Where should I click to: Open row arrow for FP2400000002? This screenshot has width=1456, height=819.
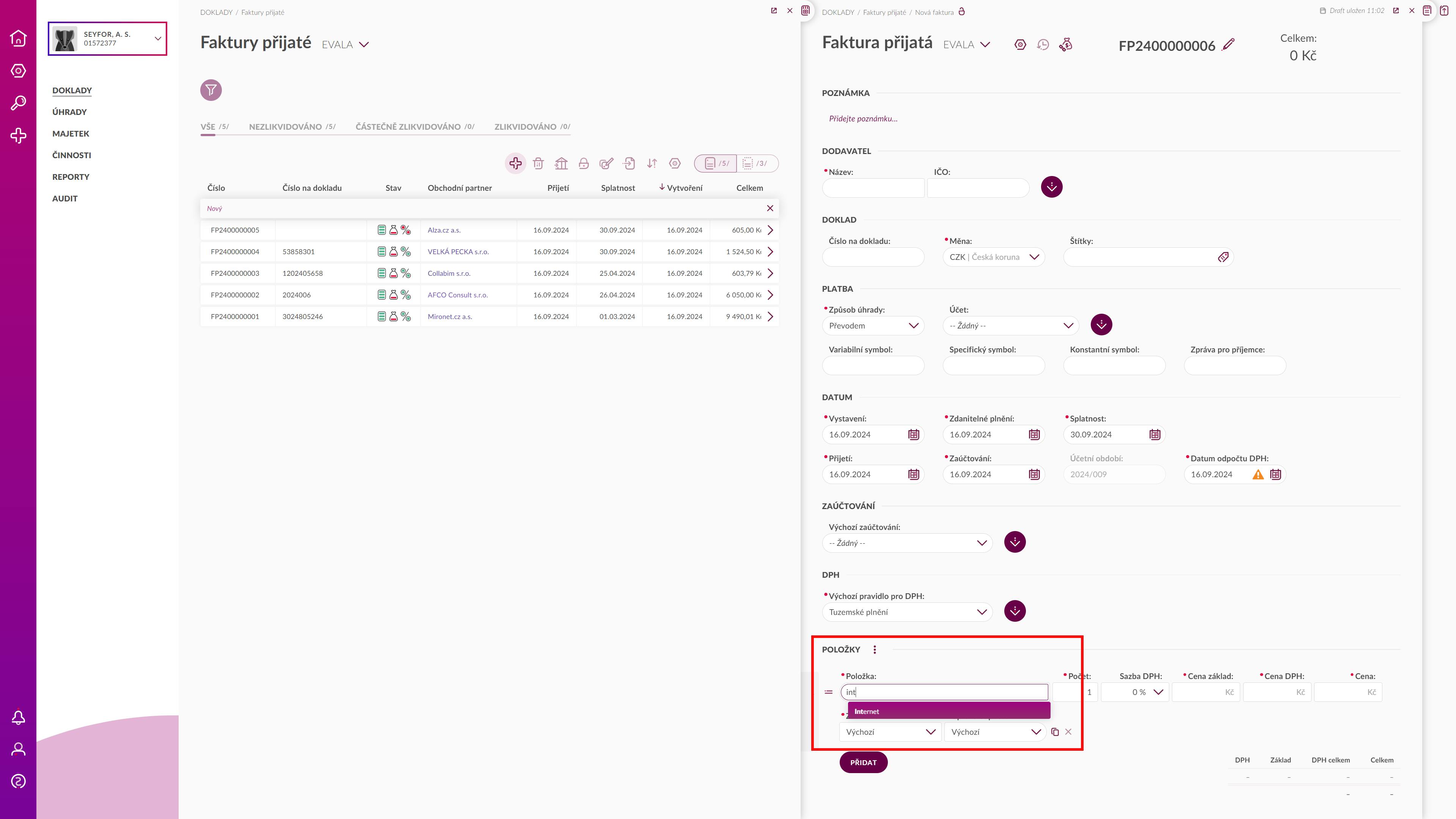point(770,295)
